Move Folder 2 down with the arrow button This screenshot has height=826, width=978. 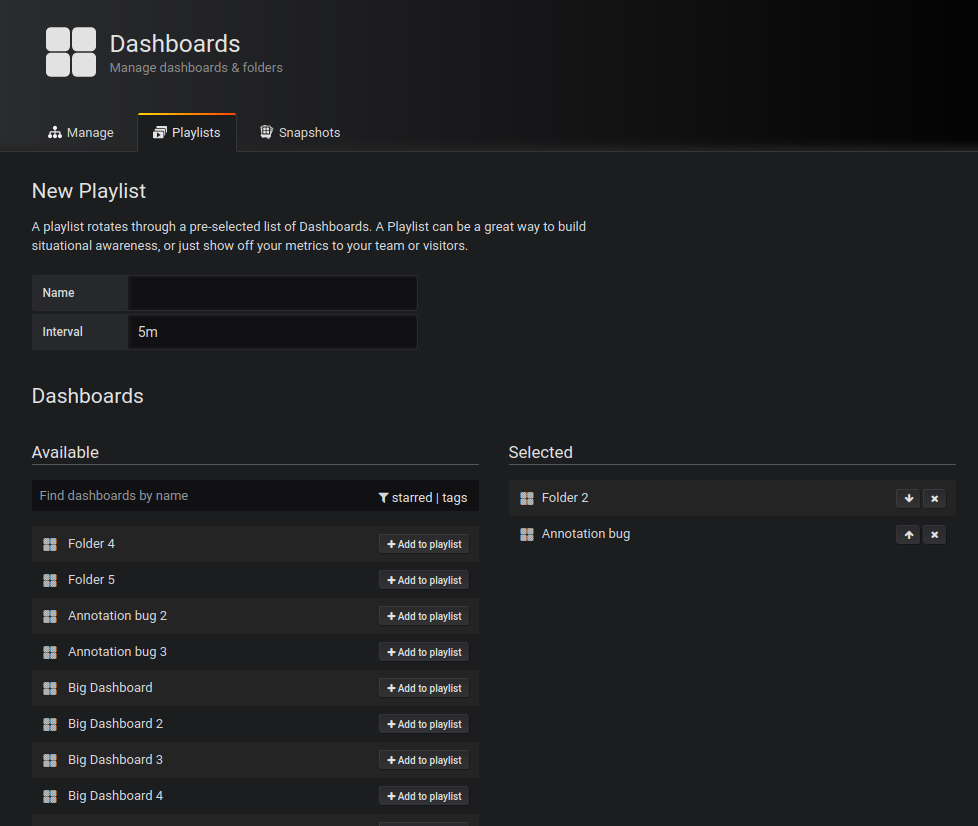coord(908,498)
